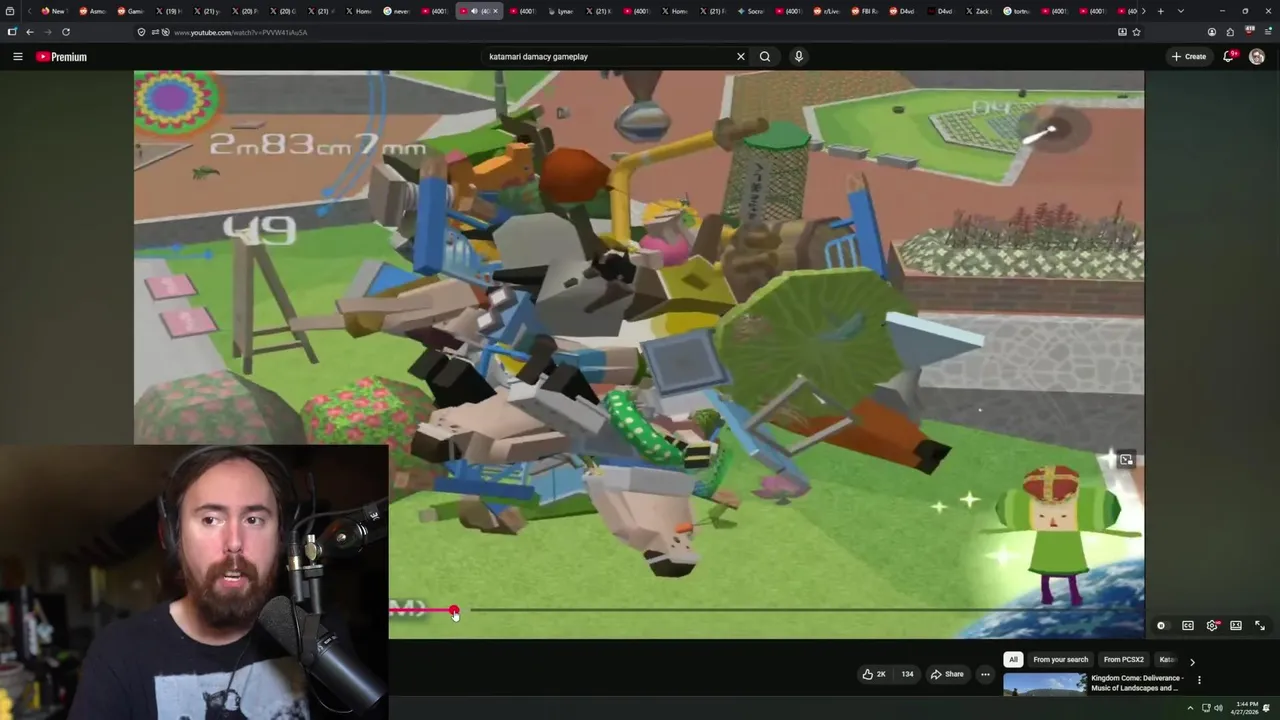Switch the player to theater mode
The height and width of the screenshot is (720, 1280).
pyautogui.click(x=1236, y=626)
